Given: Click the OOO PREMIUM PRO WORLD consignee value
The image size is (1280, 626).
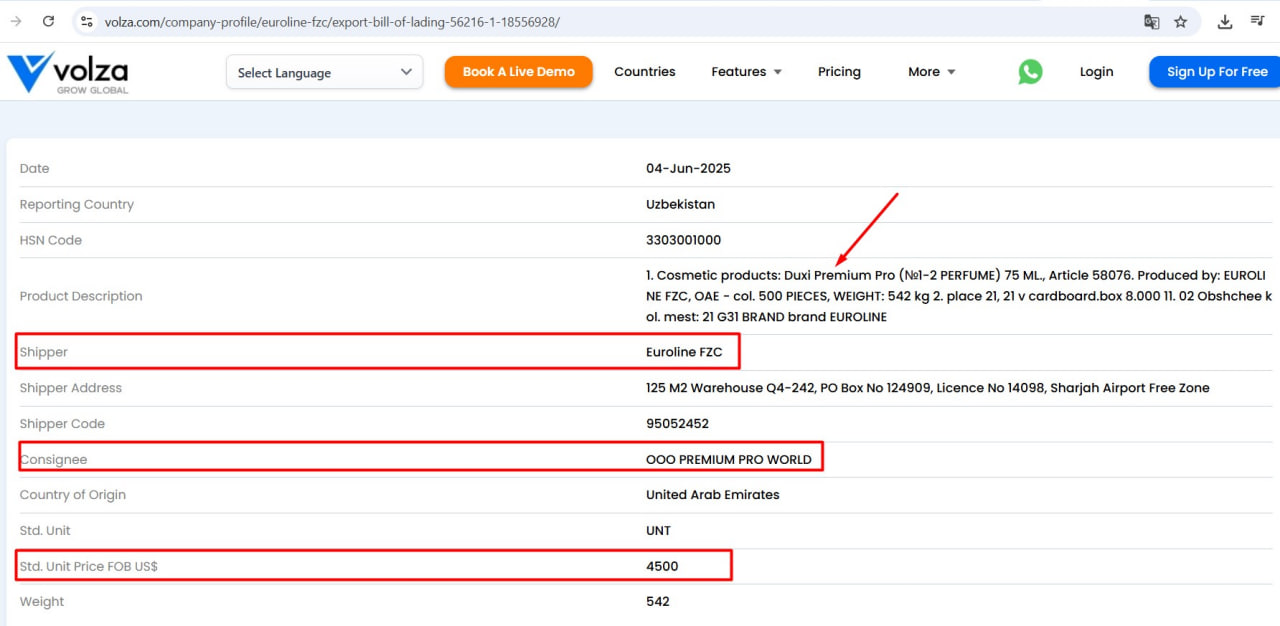Looking at the screenshot, I should click(x=728, y=460).
